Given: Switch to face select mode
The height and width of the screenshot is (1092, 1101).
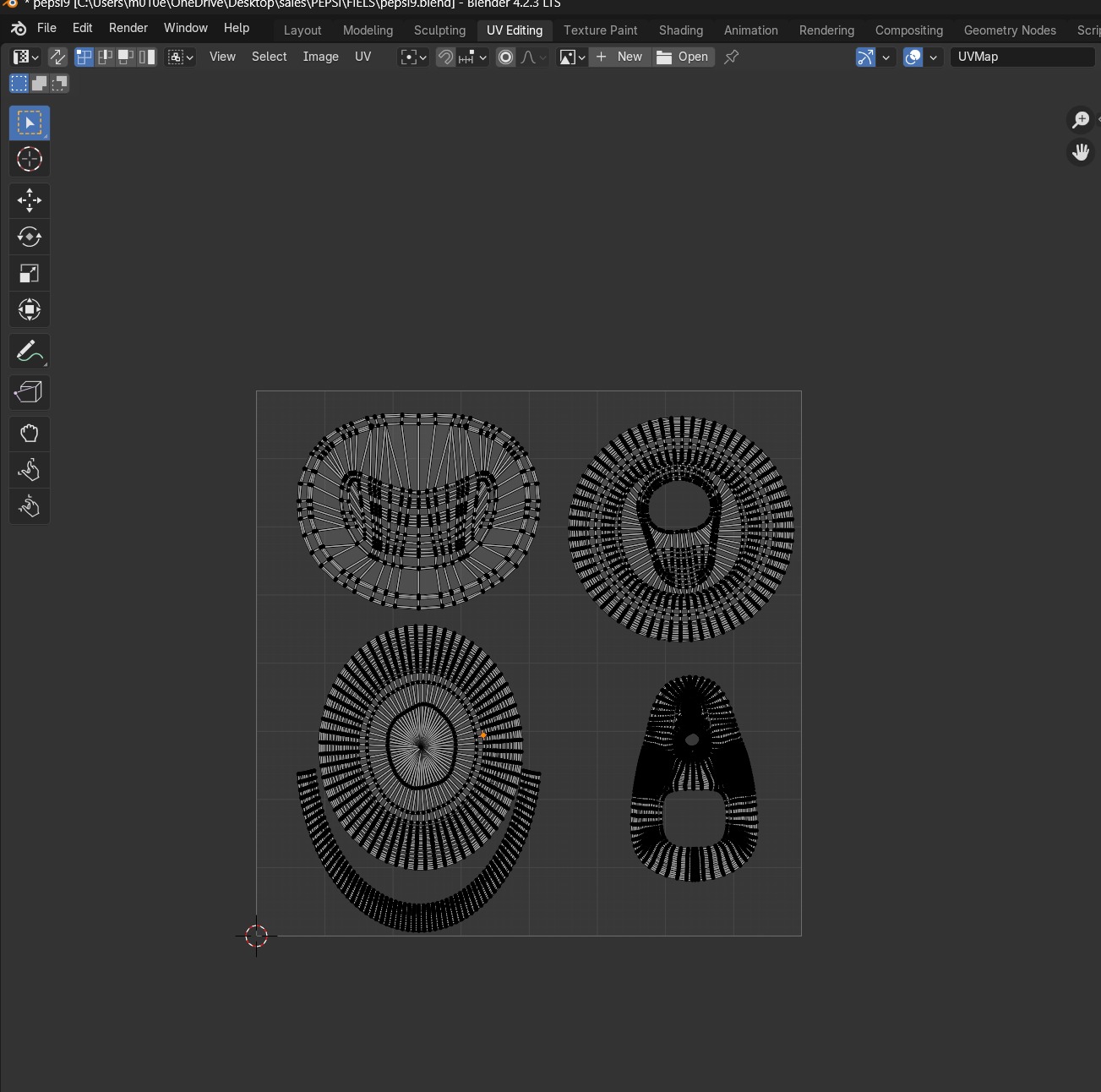Looking at the screenshot, I should coord(126,57).
